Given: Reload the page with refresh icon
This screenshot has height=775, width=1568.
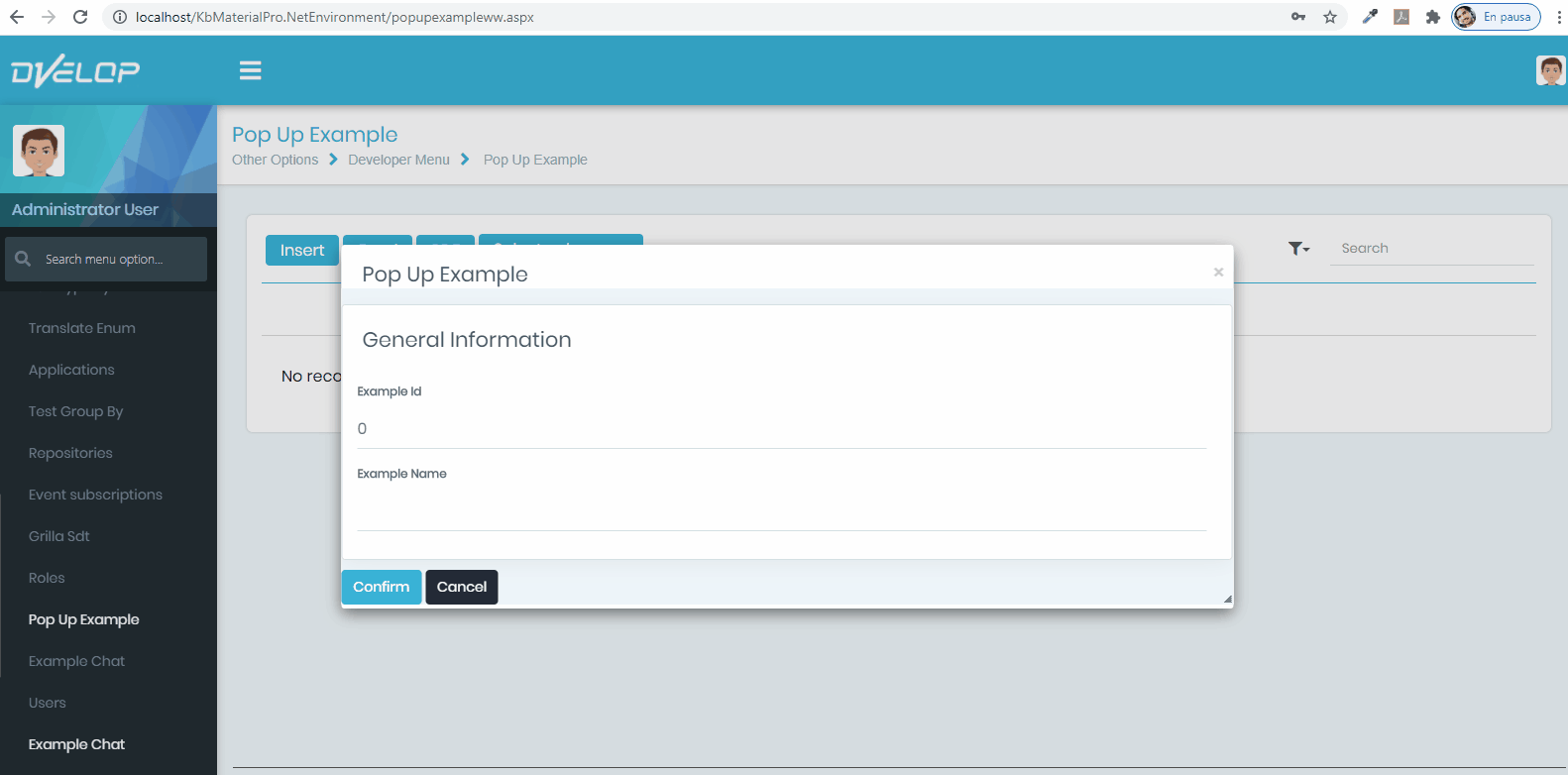Looking at the screenshot, I should (x=80, y=17).
